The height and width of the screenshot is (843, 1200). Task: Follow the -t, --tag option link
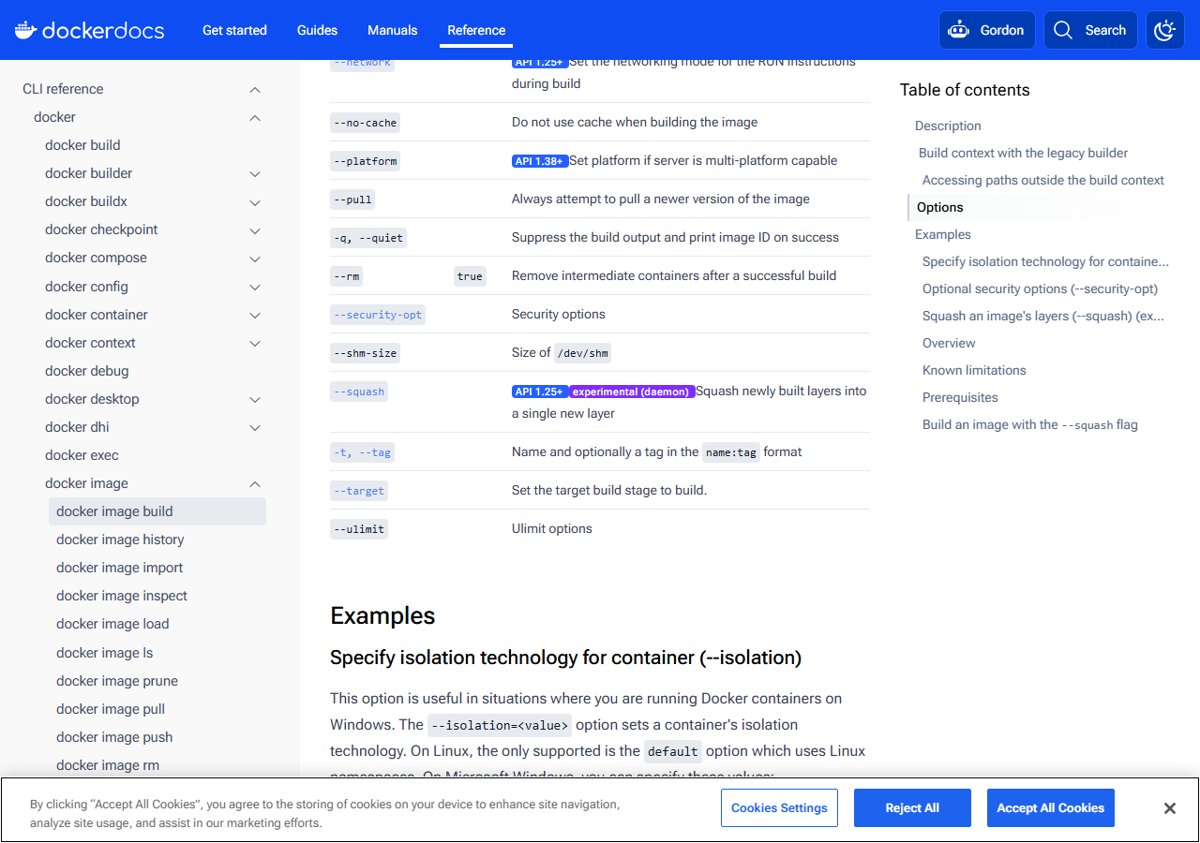tap(362, 452)
